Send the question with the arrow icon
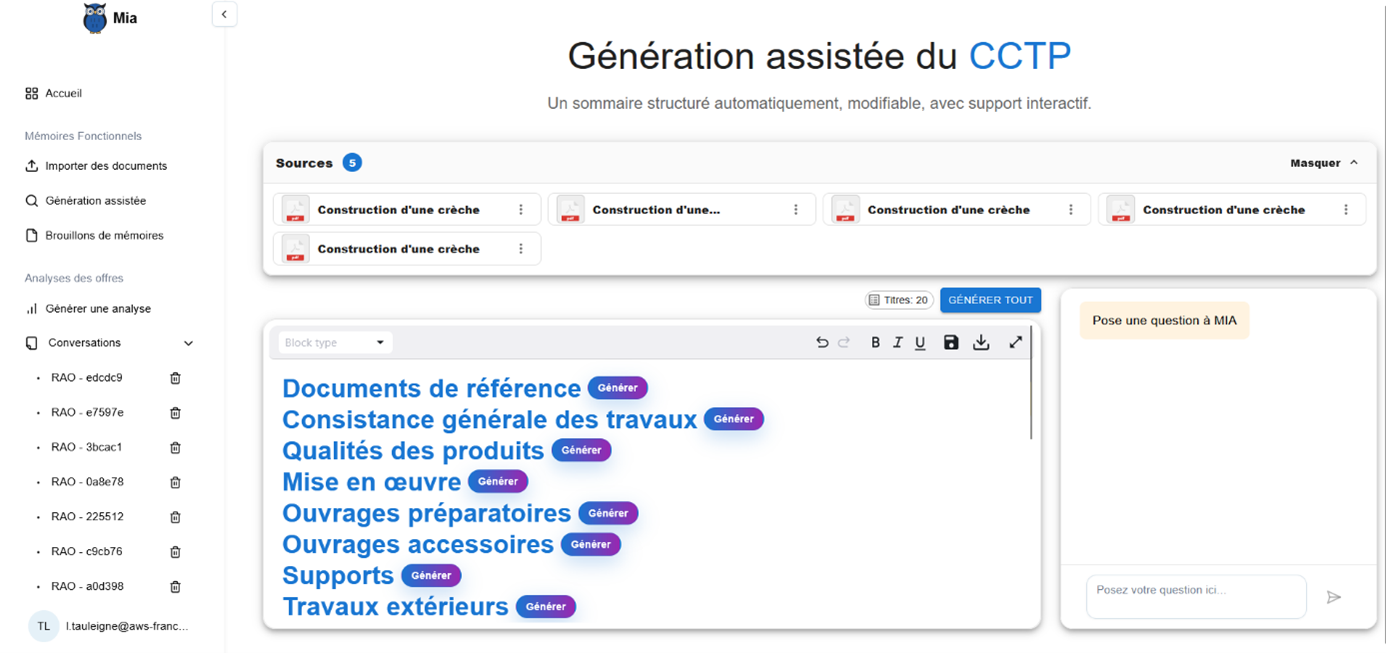Image resolution: width=1386 pixels, height=653 pixels. click(1333, 597)
